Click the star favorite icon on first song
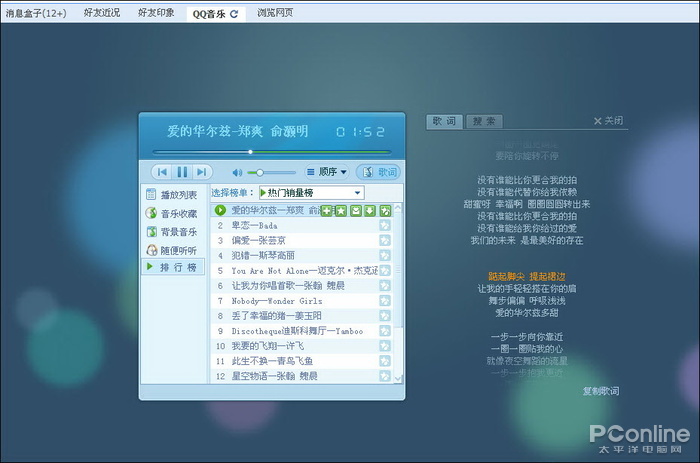The width and height of the screenshot is (700, 463). click(x=341, y=211)
